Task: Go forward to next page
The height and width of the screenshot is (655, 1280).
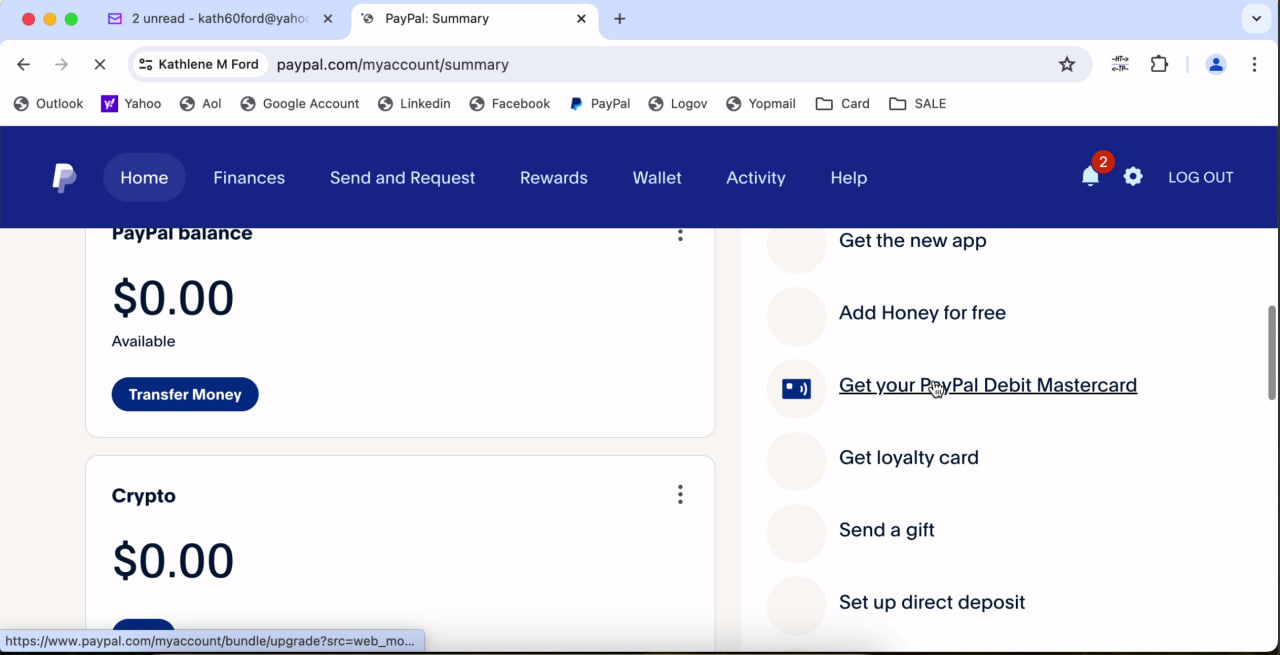Action: click(61, 64)
